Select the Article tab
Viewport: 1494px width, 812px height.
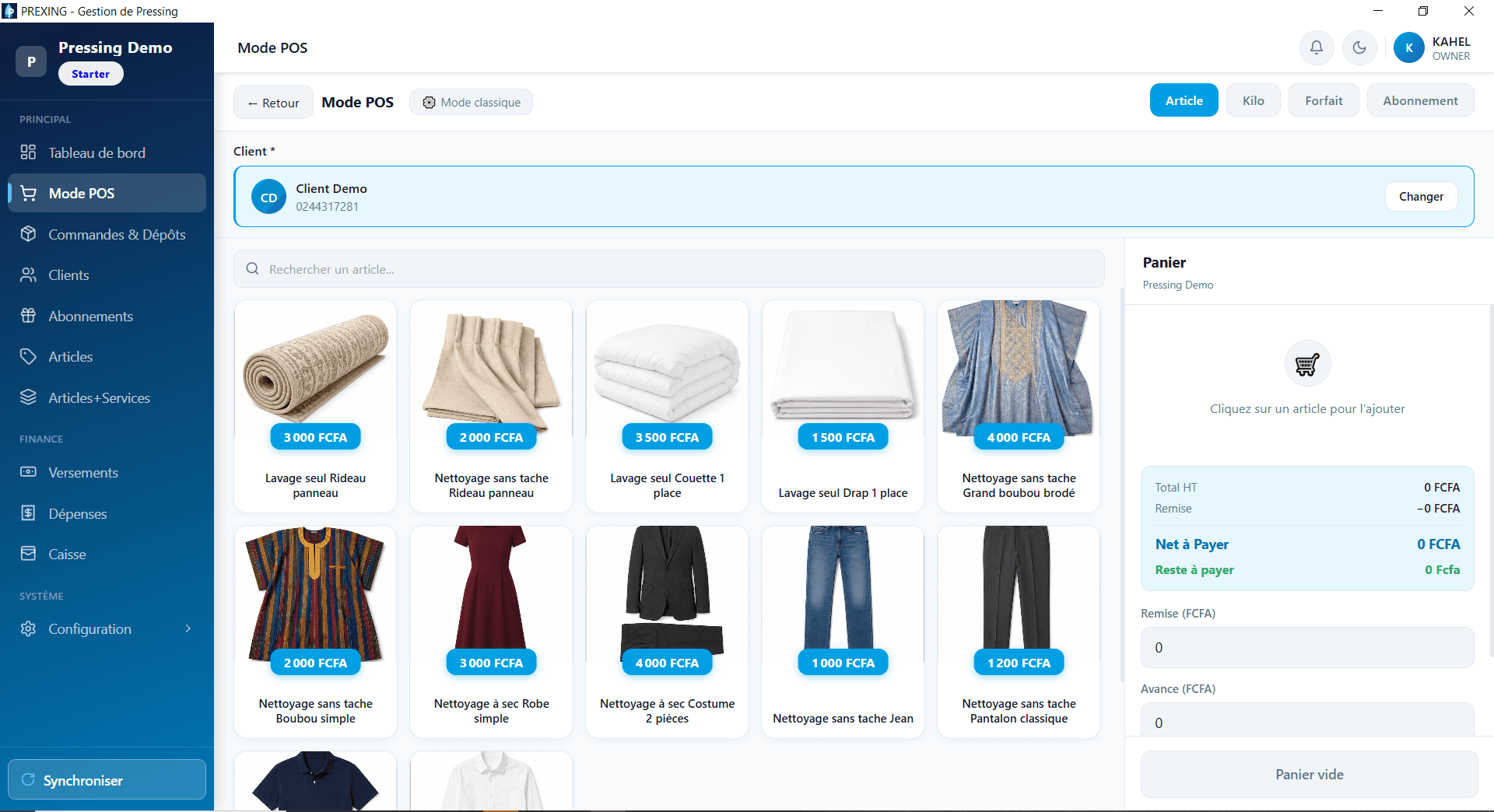(1184, 100)
